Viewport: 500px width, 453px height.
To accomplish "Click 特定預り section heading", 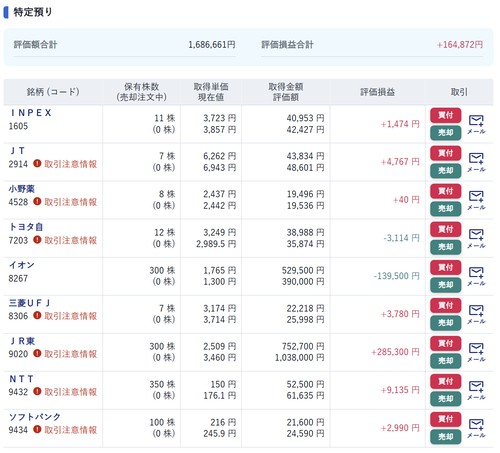I will (33, 12).
